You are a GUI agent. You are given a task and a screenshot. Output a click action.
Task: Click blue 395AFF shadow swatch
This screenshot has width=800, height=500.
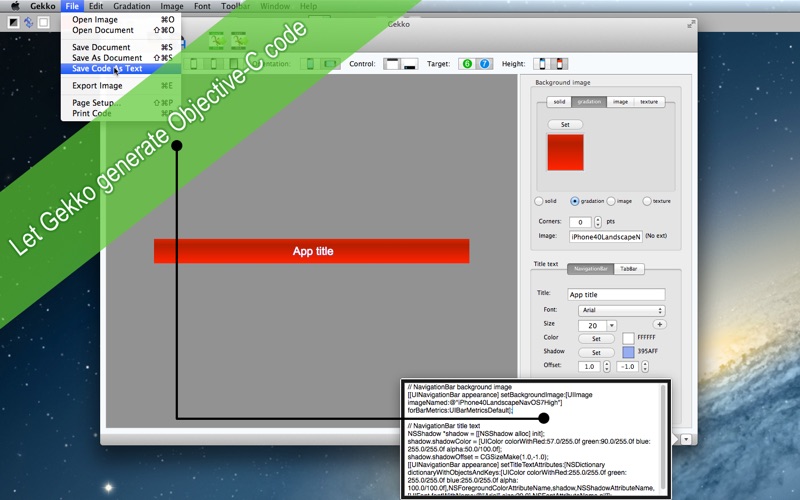tap(629, 352)
